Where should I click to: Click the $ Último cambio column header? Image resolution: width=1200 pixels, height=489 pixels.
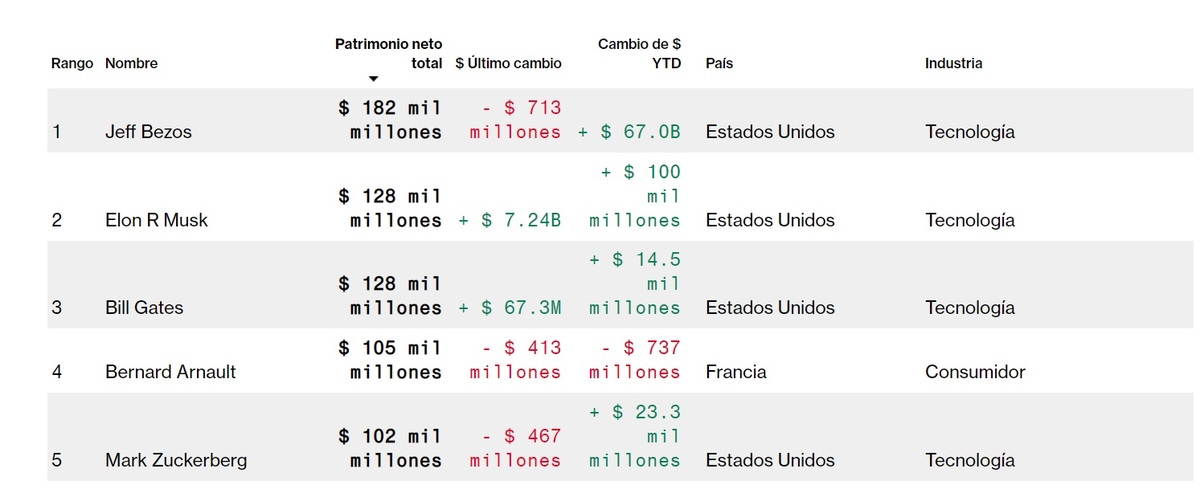(x=508, y=63)
